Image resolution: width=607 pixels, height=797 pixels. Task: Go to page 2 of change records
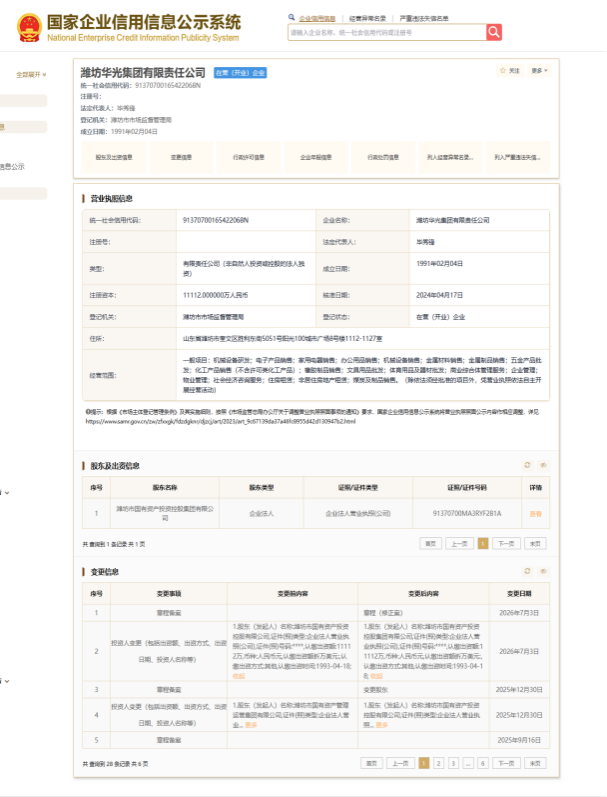[439, 763]
